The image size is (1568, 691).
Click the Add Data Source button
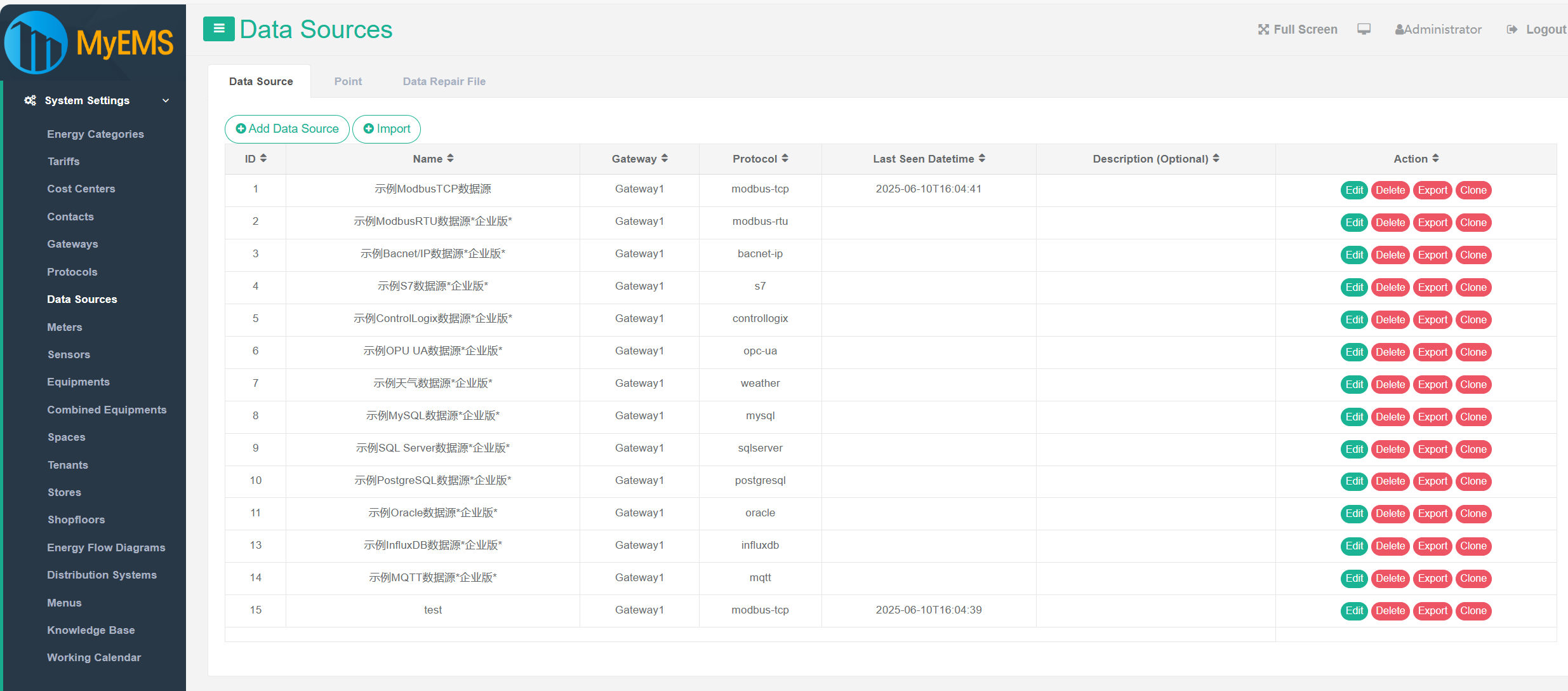coord(287,129)
